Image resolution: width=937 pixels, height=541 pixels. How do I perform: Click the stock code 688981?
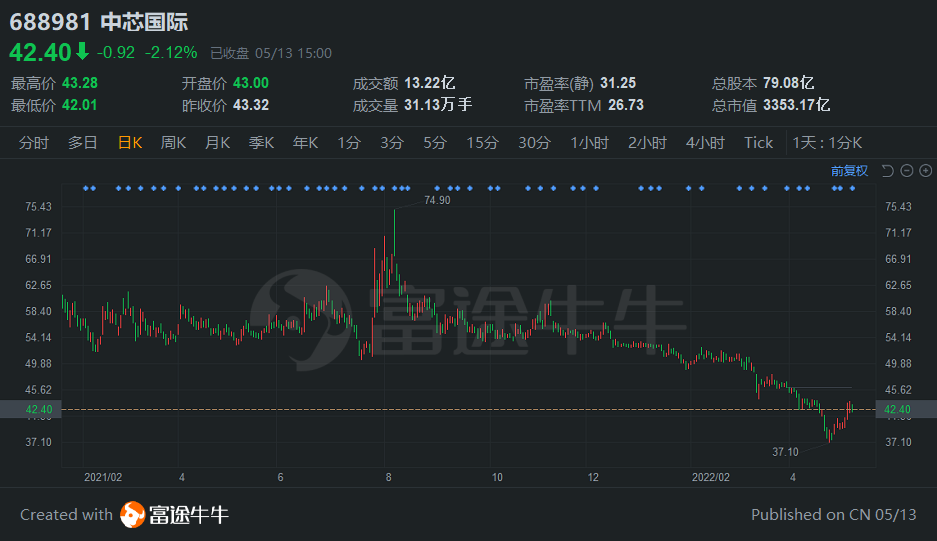pos(50,22)
